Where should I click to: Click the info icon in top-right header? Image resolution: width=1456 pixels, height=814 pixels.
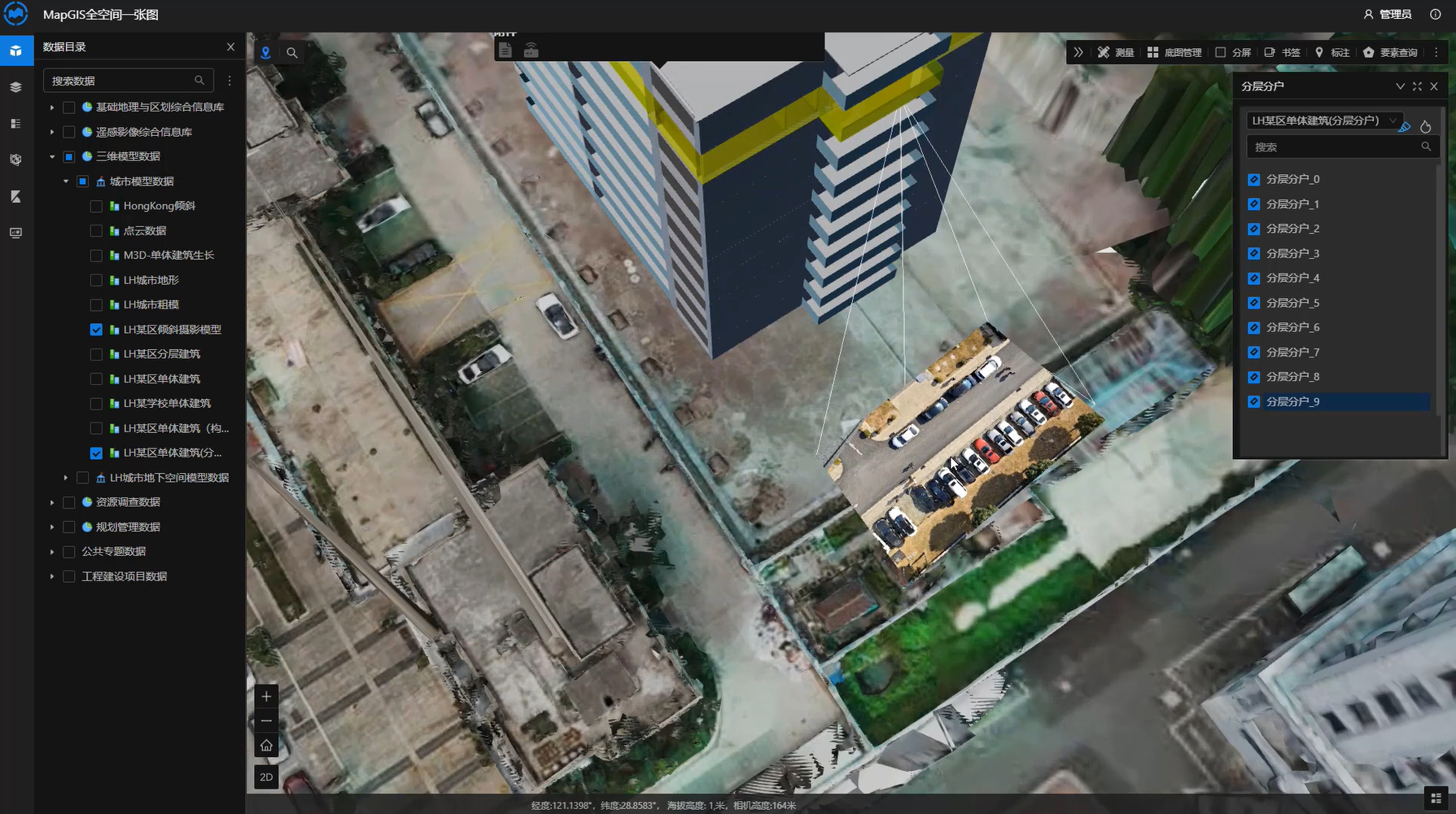1436,14
